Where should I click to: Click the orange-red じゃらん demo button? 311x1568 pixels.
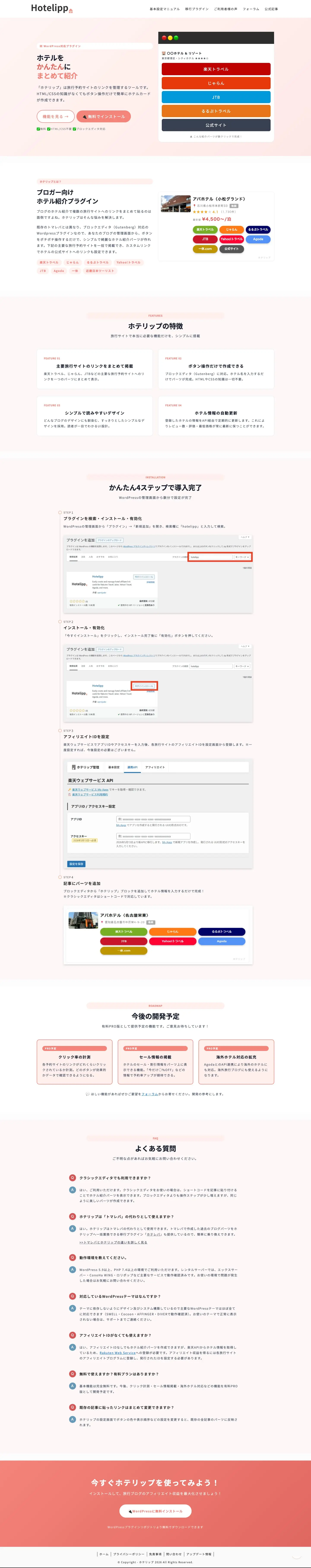216,83
